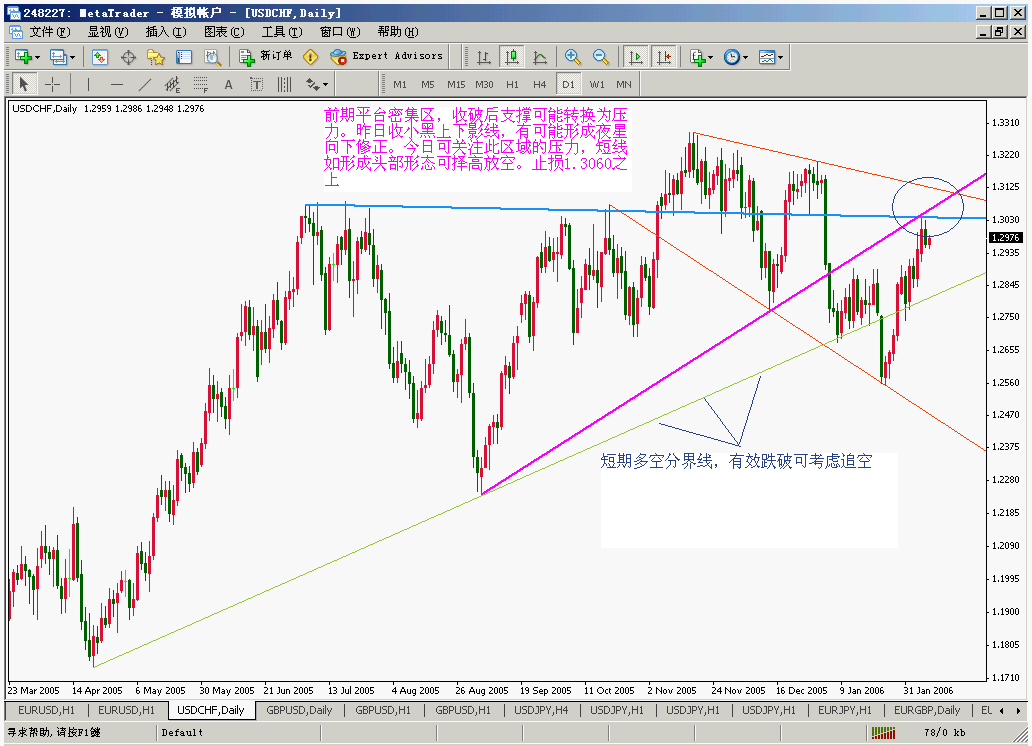
Task: Select the USDCHF,Daily chart tab
Action: pos(211,710)
